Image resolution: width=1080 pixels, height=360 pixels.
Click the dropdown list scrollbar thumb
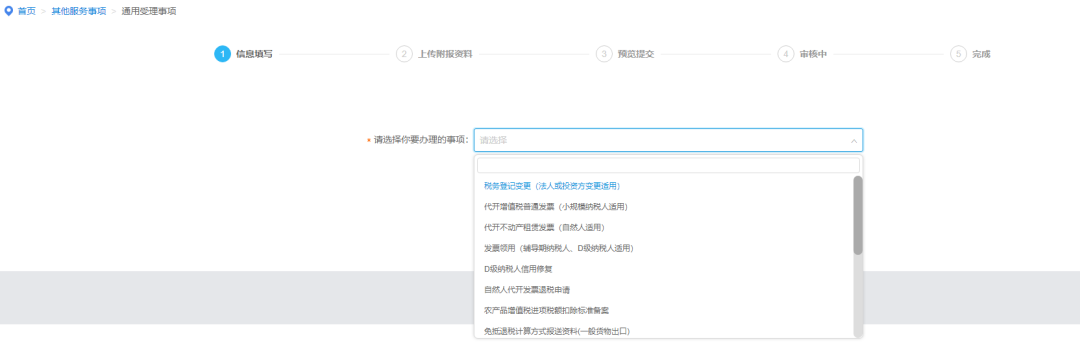(x=858, y=215)
